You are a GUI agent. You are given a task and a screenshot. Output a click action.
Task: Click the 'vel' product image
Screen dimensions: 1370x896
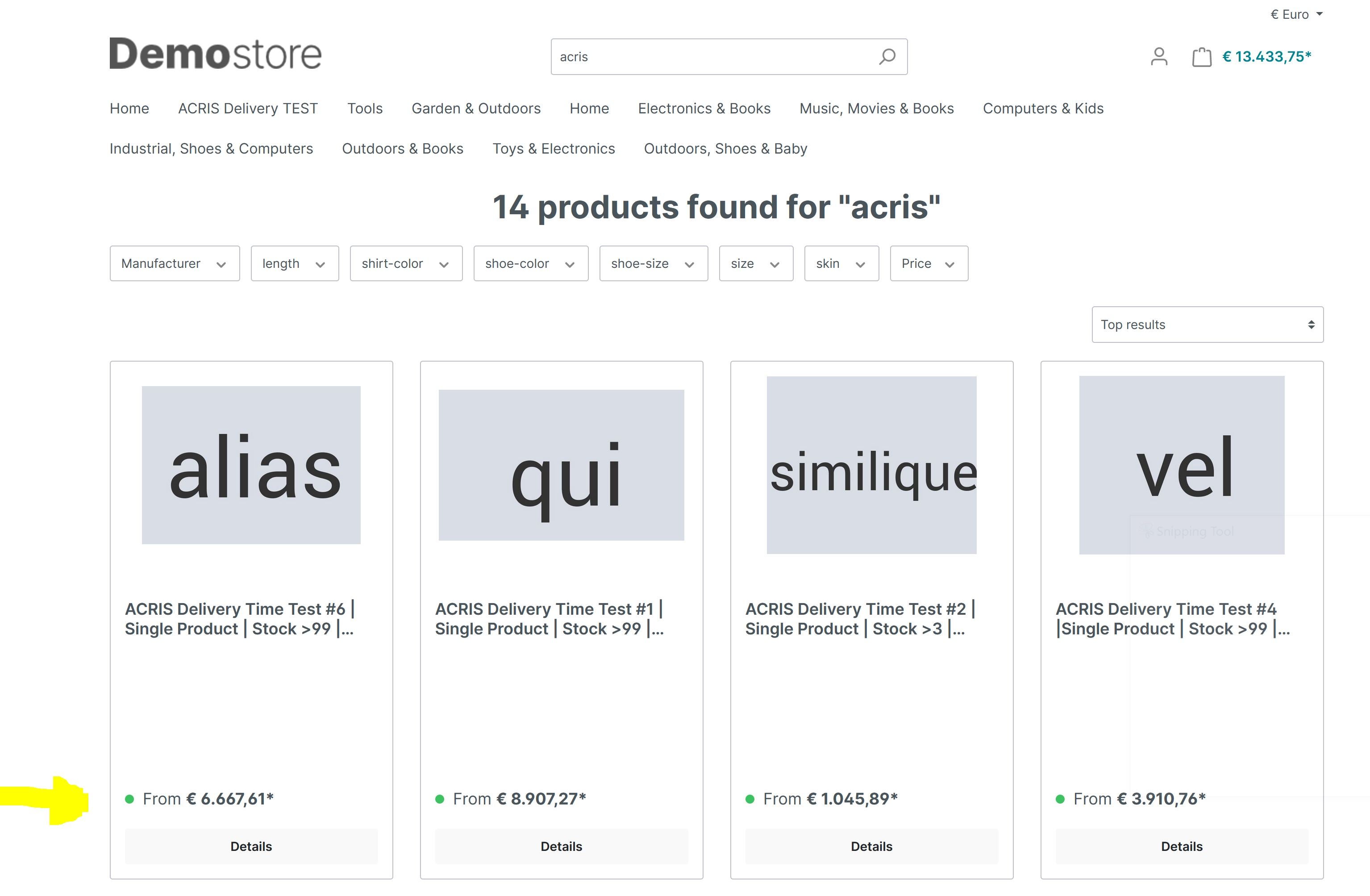coord(1182,465)
